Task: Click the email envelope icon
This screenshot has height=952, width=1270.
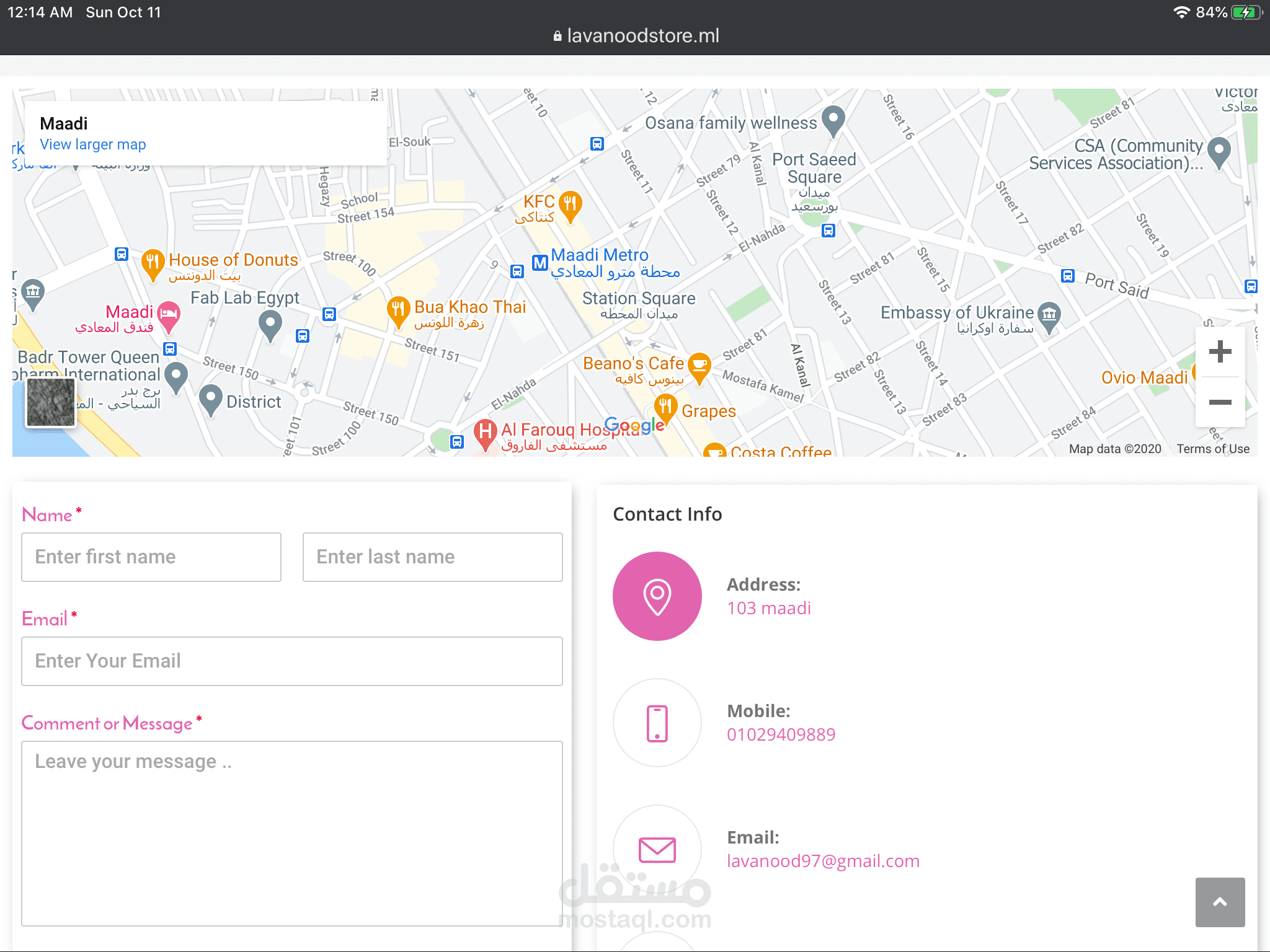Action: [657, 849]
